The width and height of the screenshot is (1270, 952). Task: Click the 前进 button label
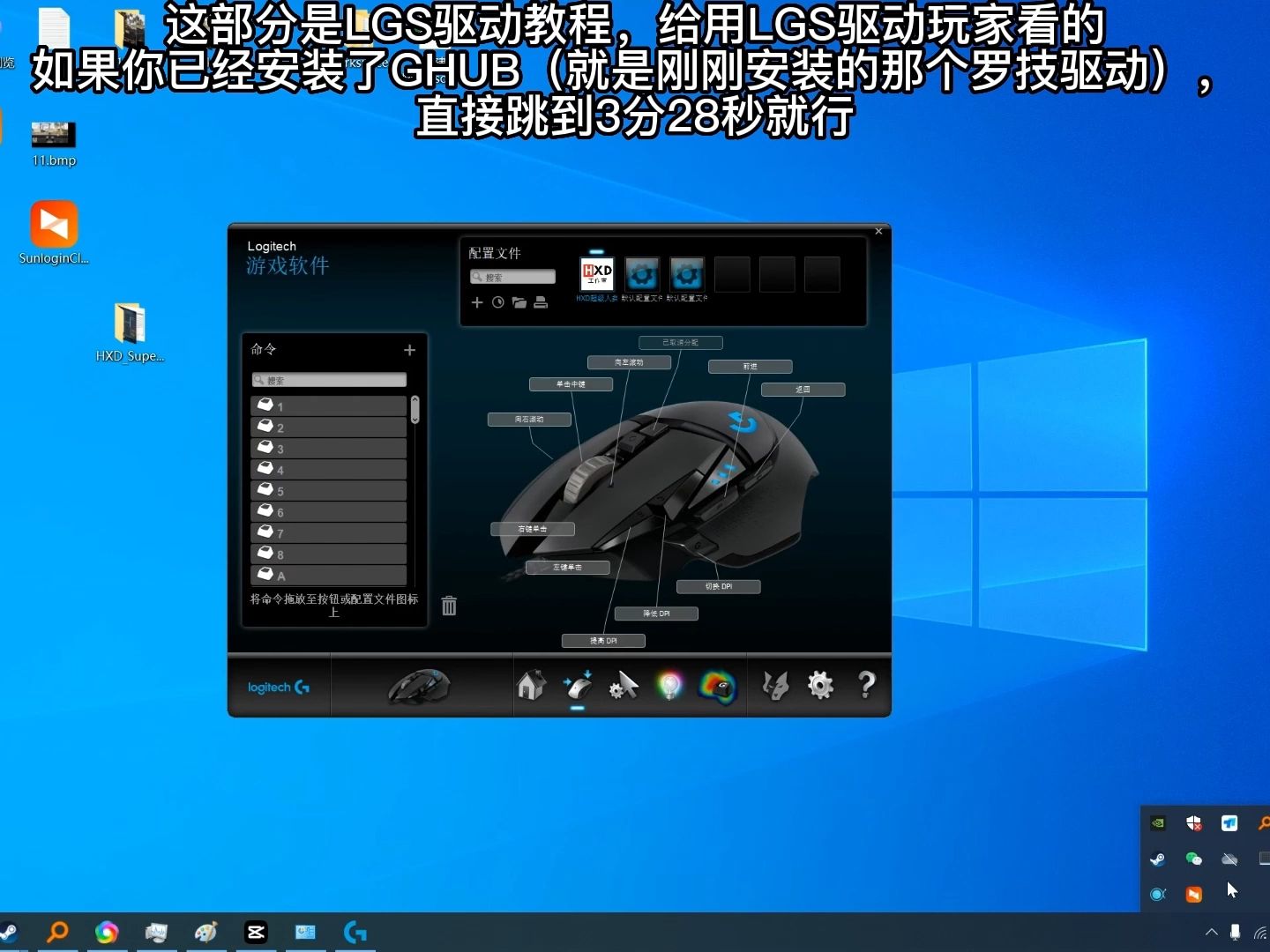751,366
